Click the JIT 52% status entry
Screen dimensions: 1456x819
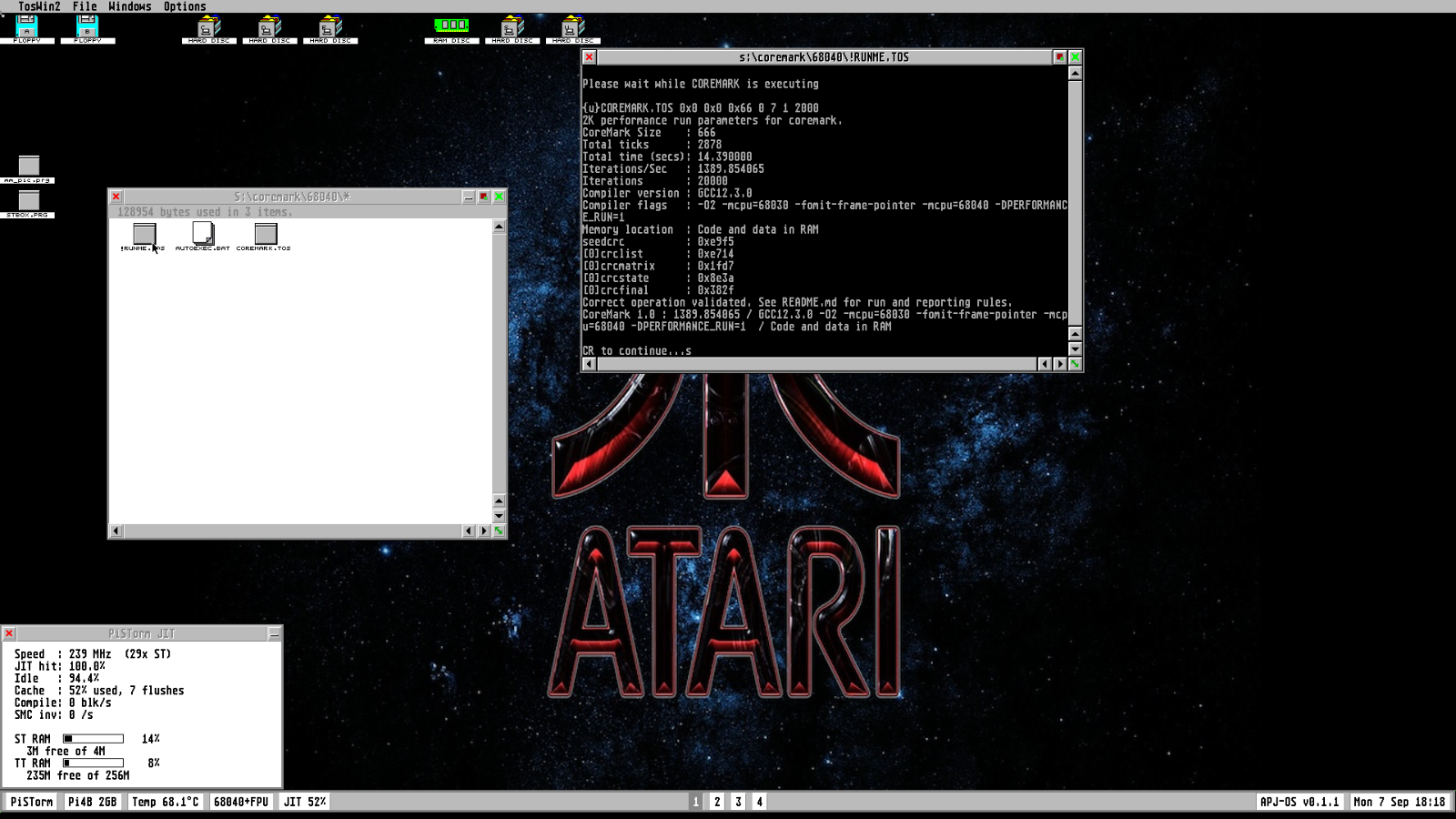[x=305, y=802]
